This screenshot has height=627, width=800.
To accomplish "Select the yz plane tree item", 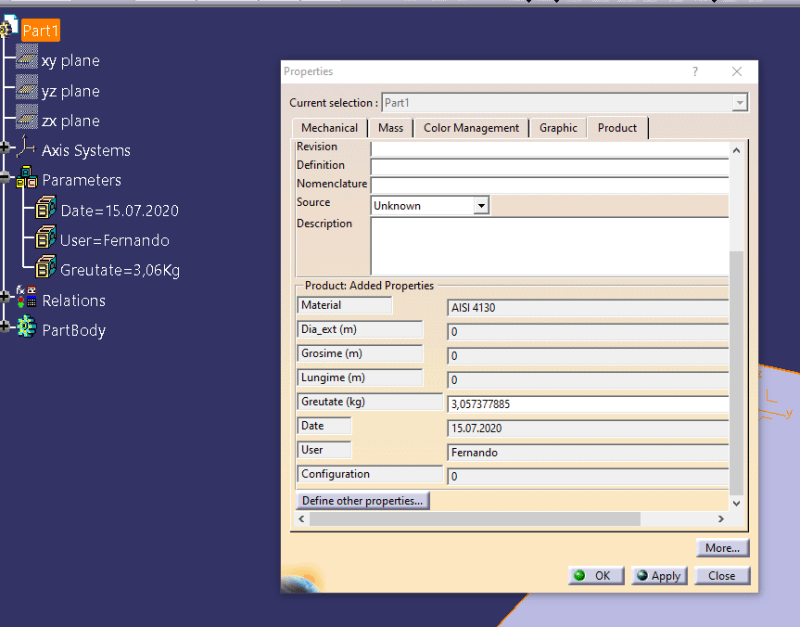I will click(x=70, y=91).
